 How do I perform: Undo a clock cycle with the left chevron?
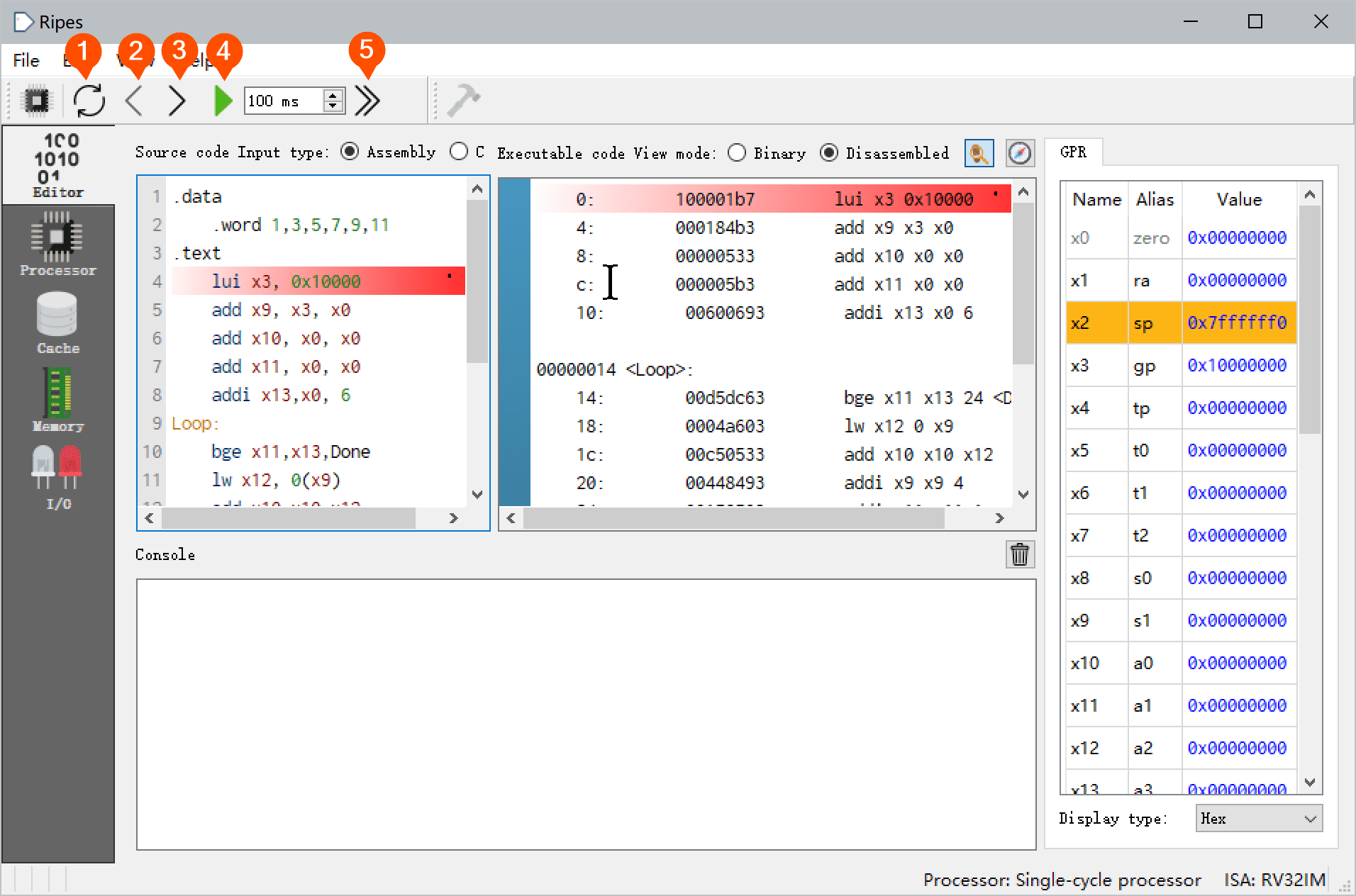tap(134, 100)
